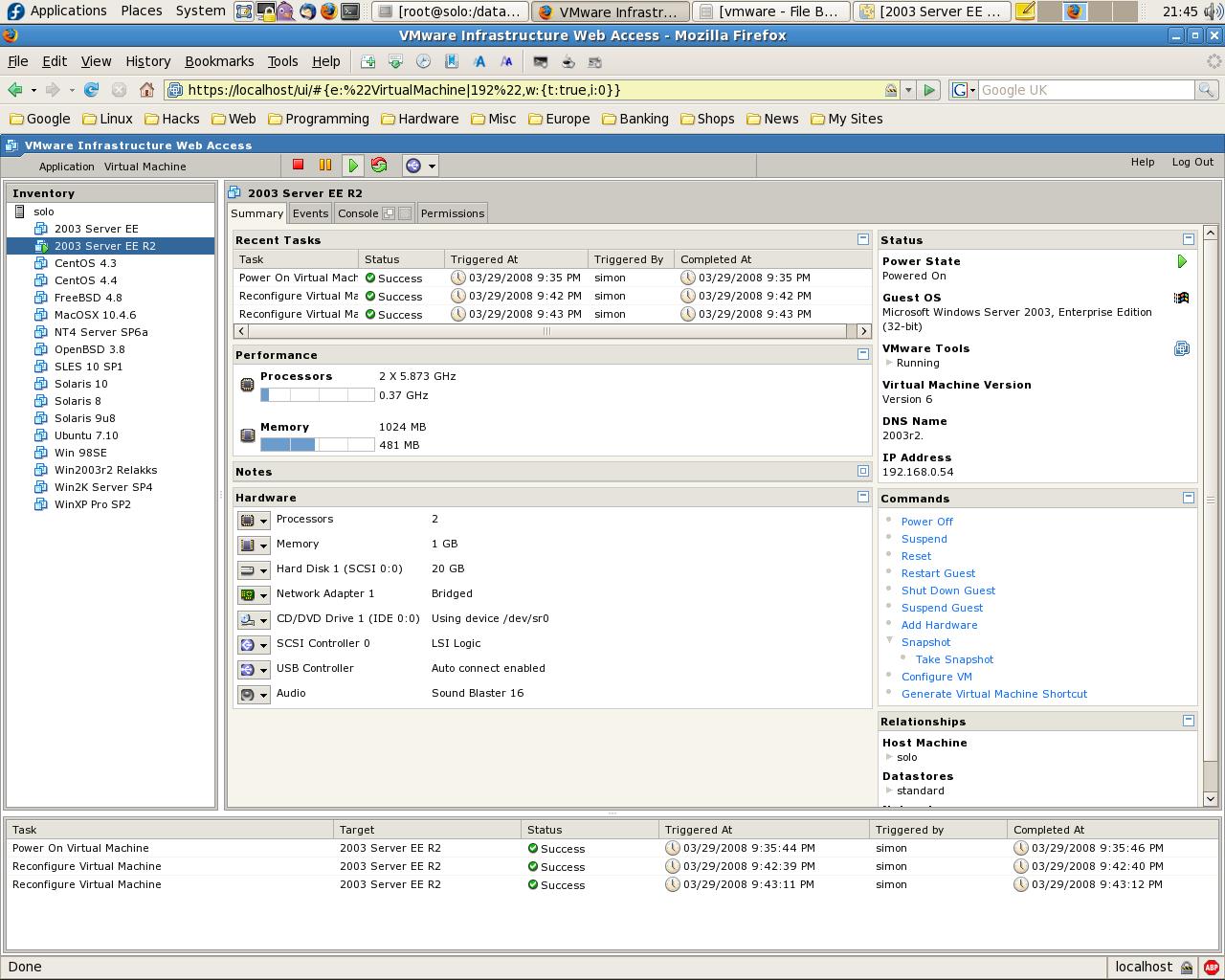Click the orange Suspend toolbar button
The width and height of the screenshot is (1225, 980).
[325, 166]
